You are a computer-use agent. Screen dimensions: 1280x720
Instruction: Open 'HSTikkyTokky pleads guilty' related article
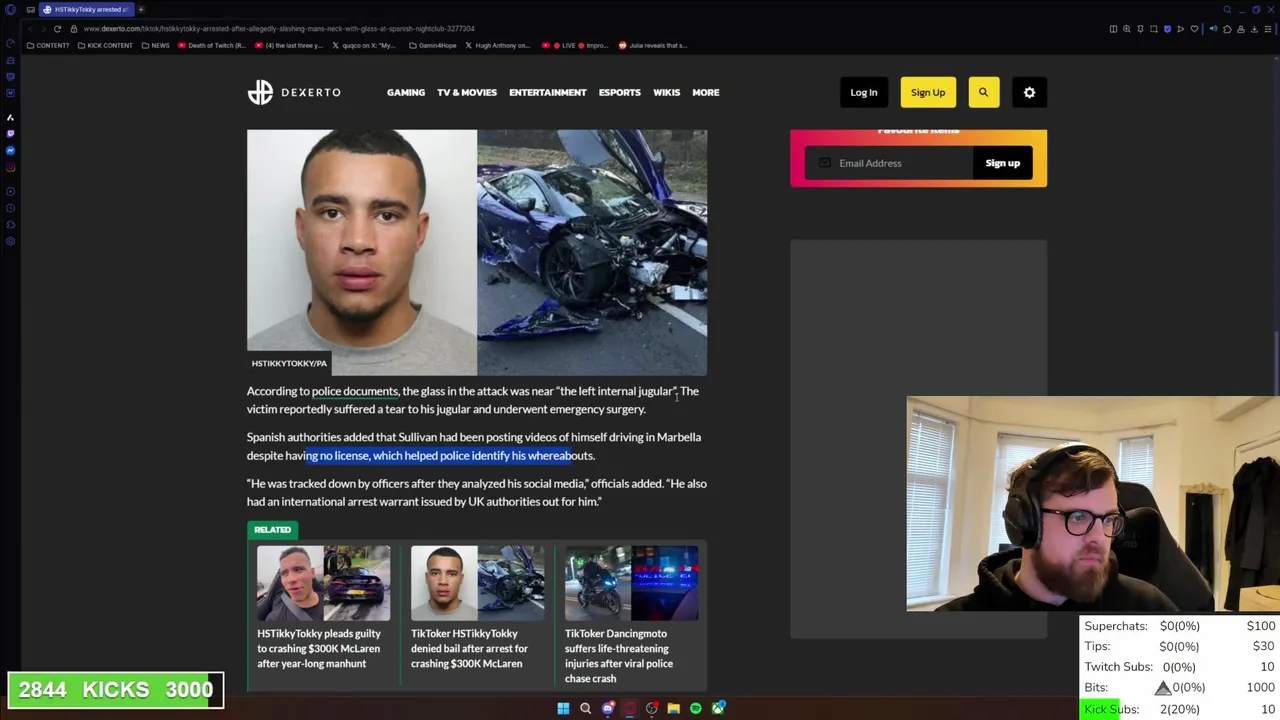tap(319, 648)
